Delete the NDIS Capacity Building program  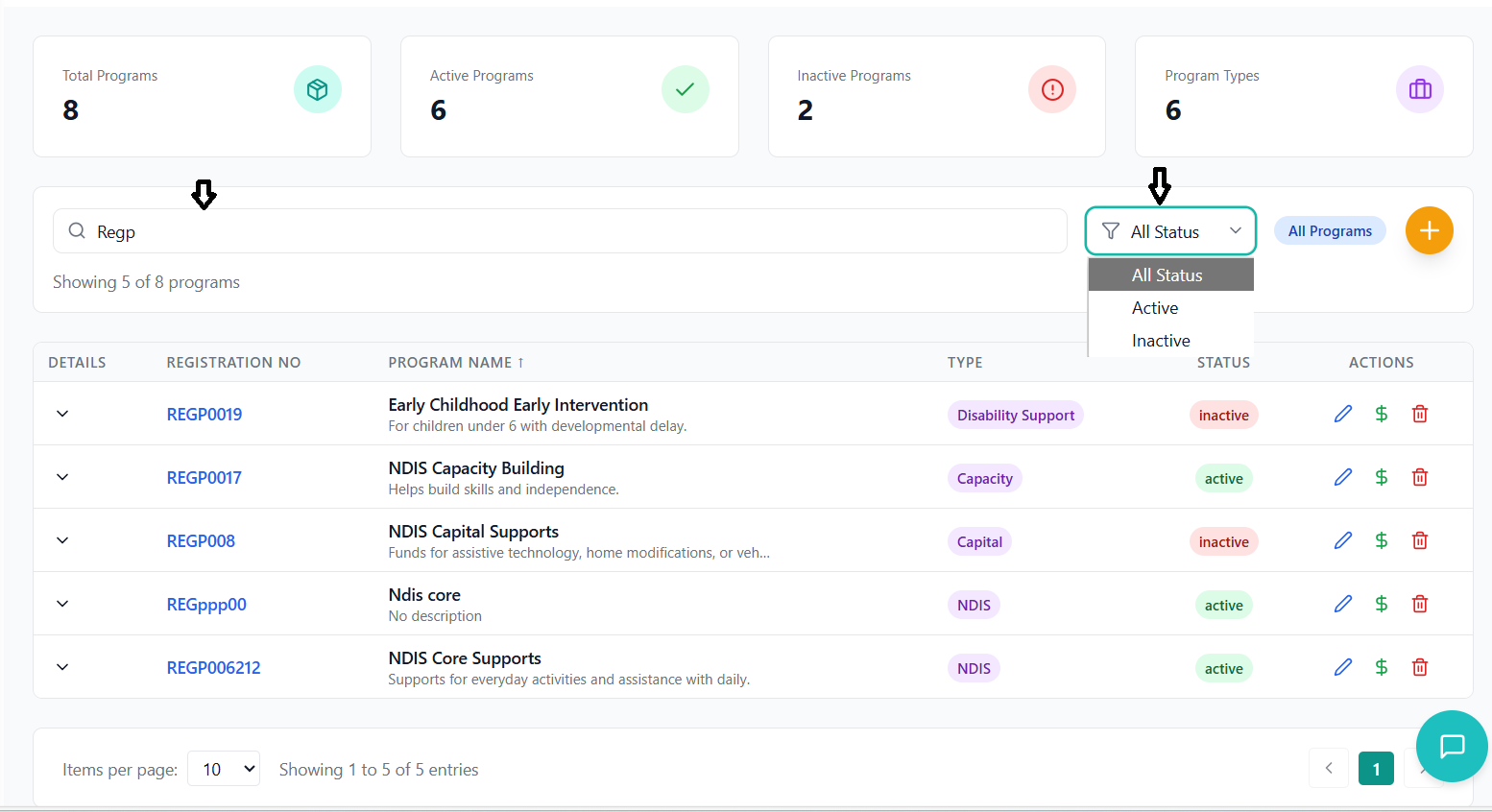click(x=1419, y=477)
